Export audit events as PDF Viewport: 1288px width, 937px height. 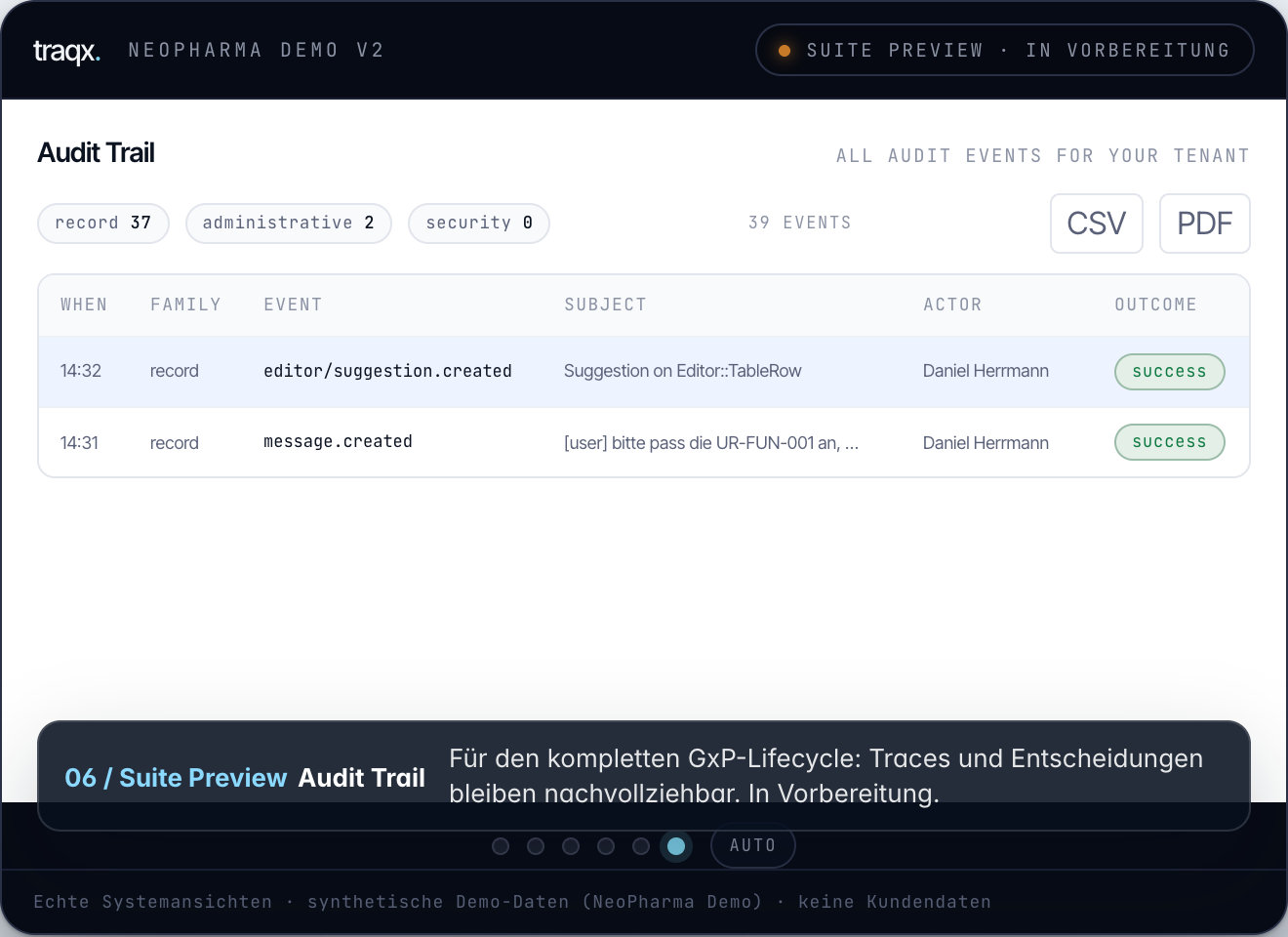click(x=1205, y=224)
